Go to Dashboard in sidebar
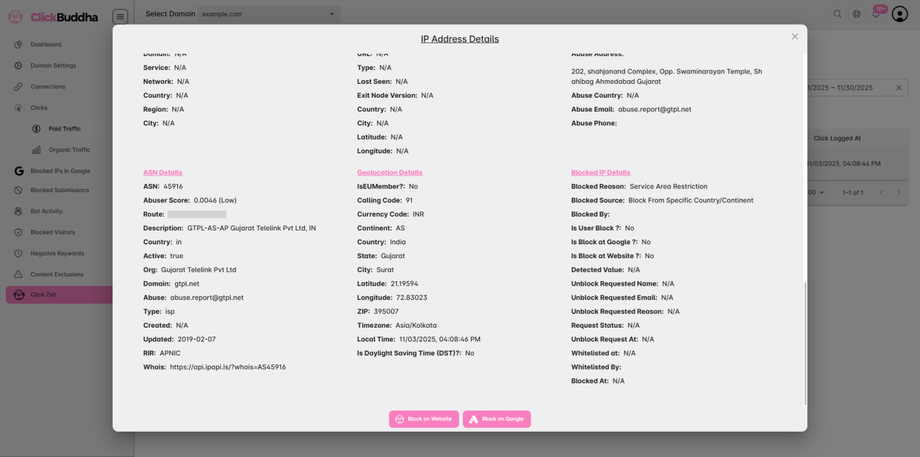 [46, 45]
